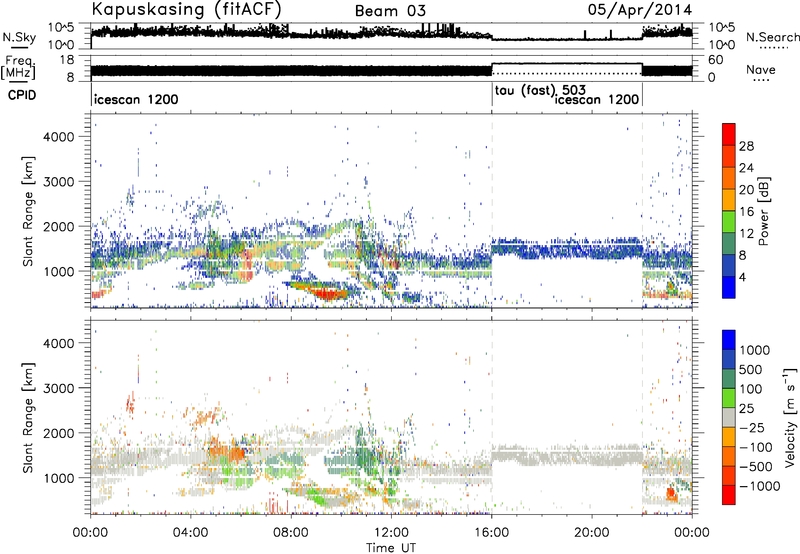The image size is (800, 554).
Task: Pick the dark blue top velocity colorbar segment
Action: pos(729,340)
